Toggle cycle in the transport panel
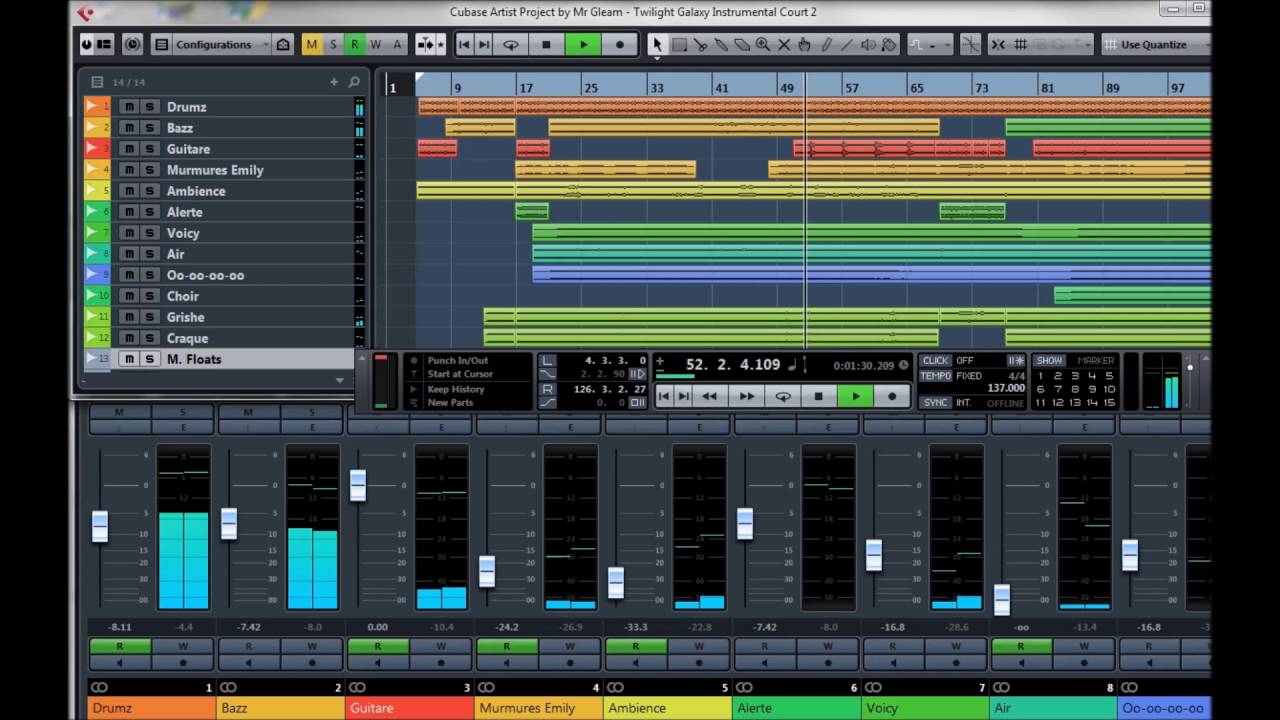This screenshot has width=1280, height=720. 783,396
